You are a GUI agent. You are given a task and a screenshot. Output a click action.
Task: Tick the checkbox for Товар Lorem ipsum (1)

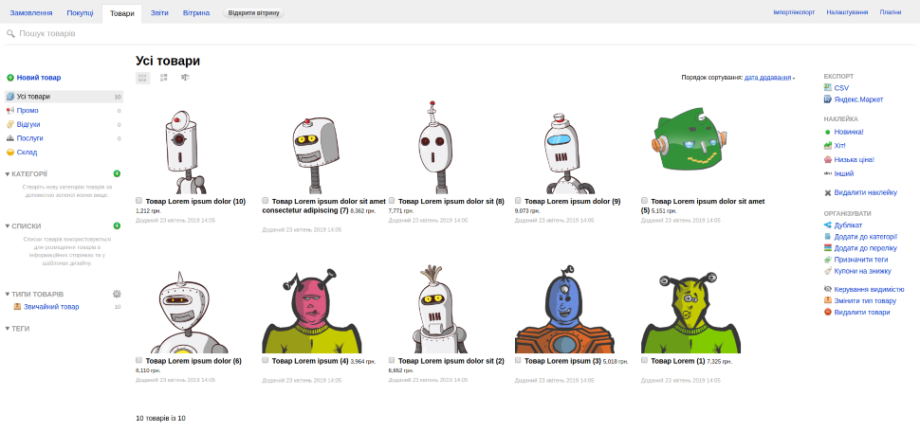[645, 360]
